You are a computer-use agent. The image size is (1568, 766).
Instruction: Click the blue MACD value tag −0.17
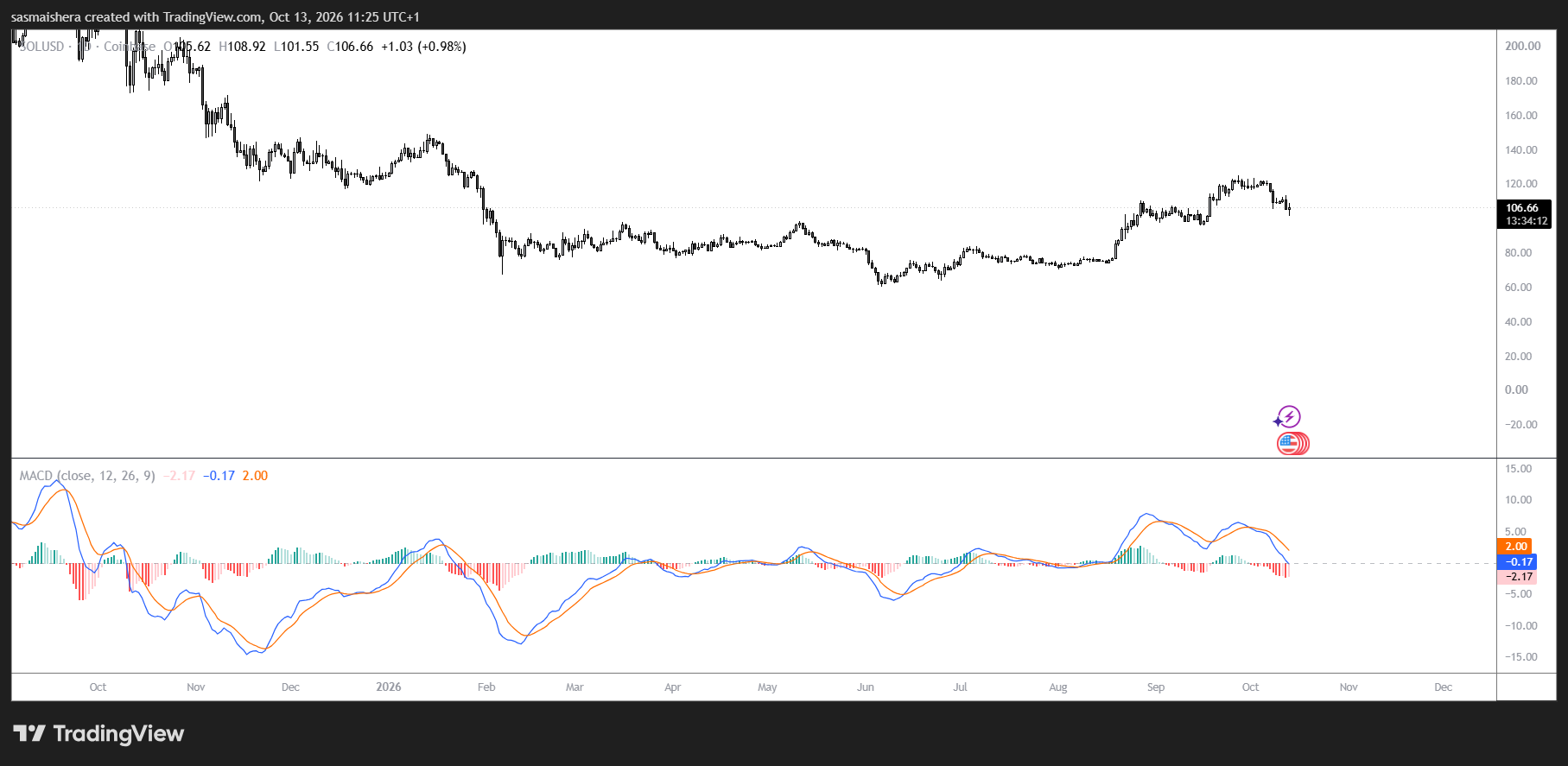1518,562
